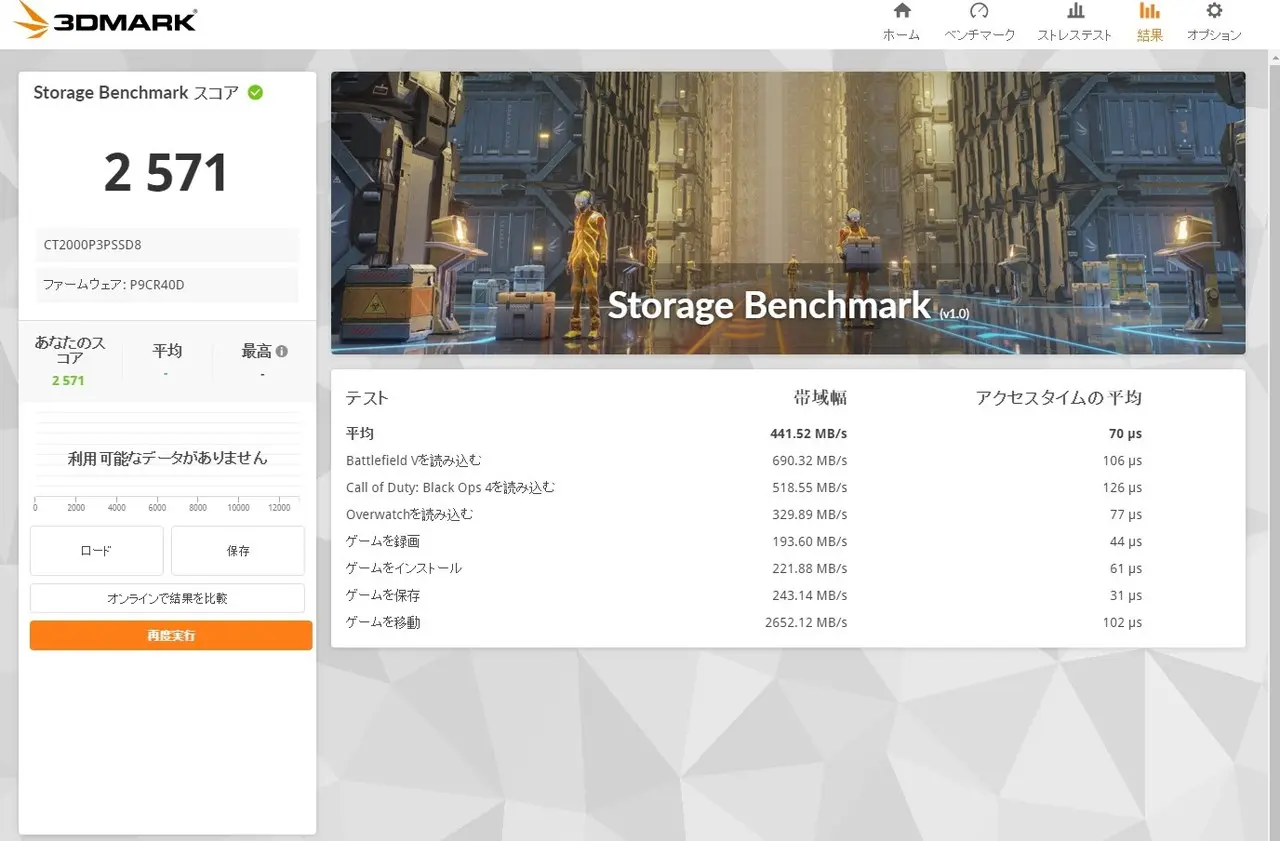Go to Home via house icon
1280x841 pixels.
coord(901,11)
